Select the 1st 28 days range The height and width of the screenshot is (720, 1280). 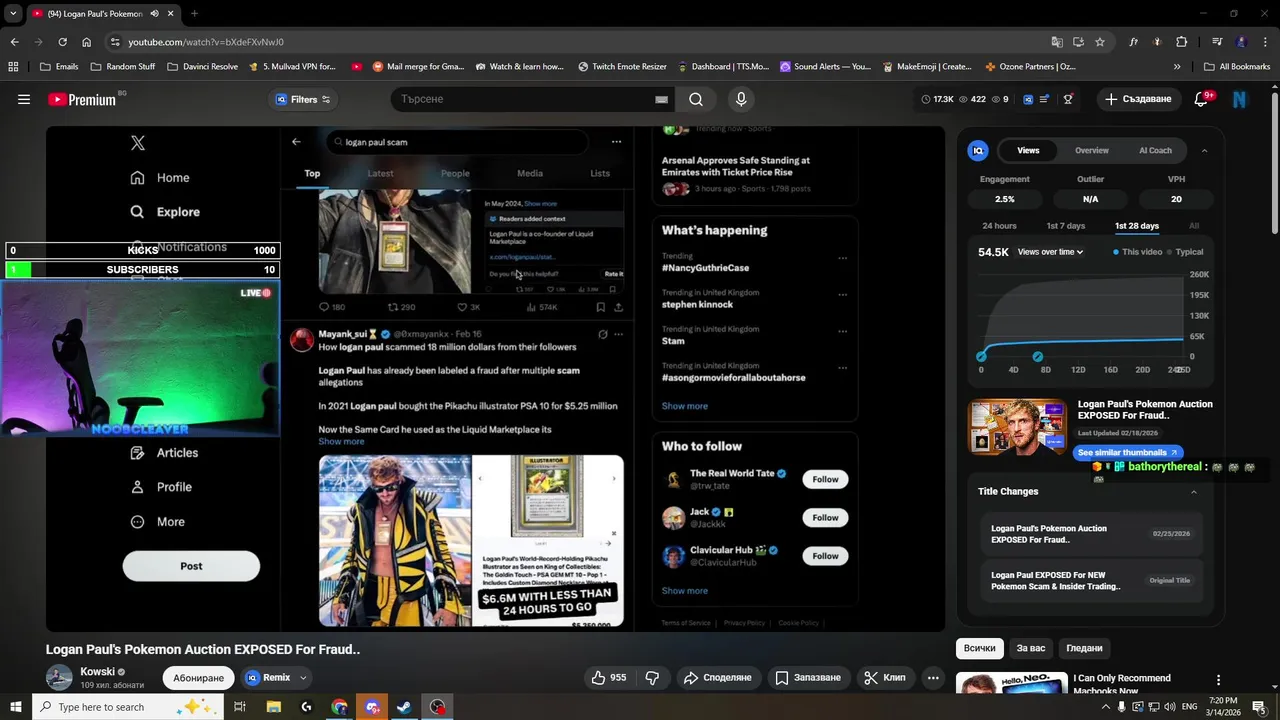click(1137, 226)
